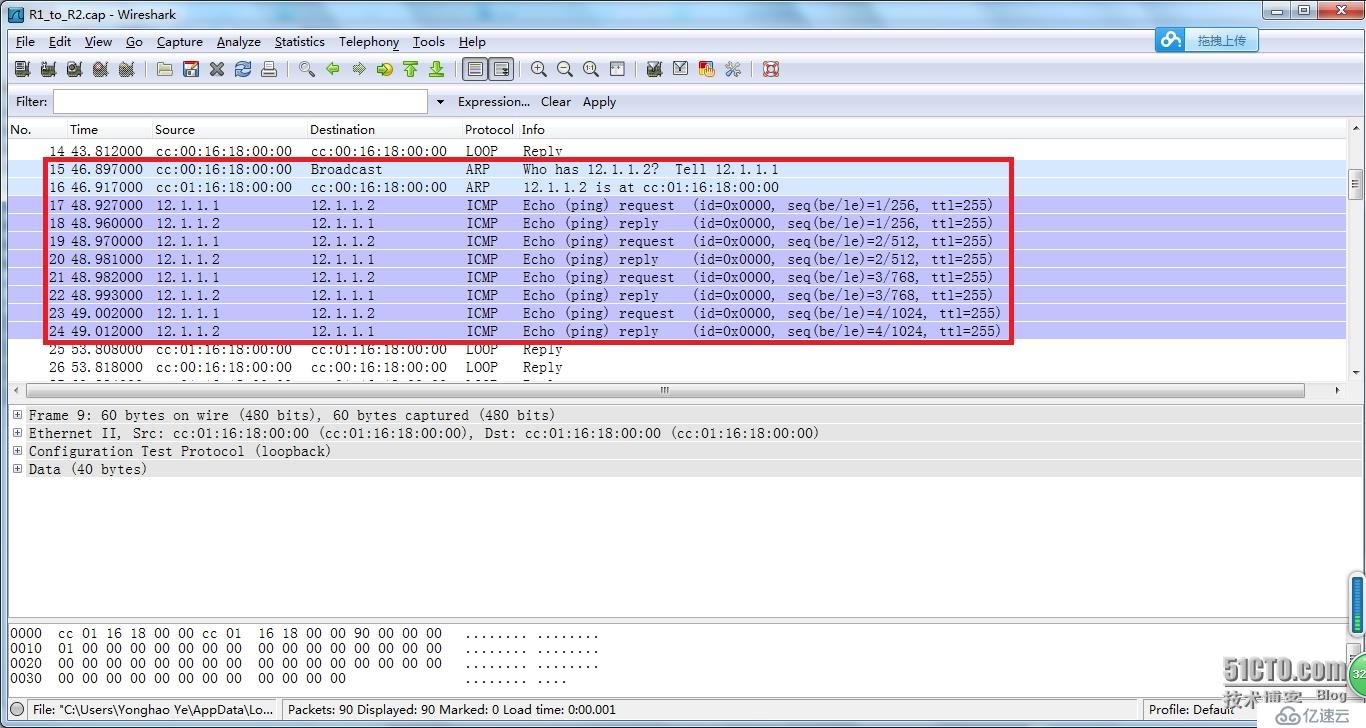The width and height of the screenshot is (1366, 728).
Task: Expand Ethernet II details node
Action: click(18, 433)
